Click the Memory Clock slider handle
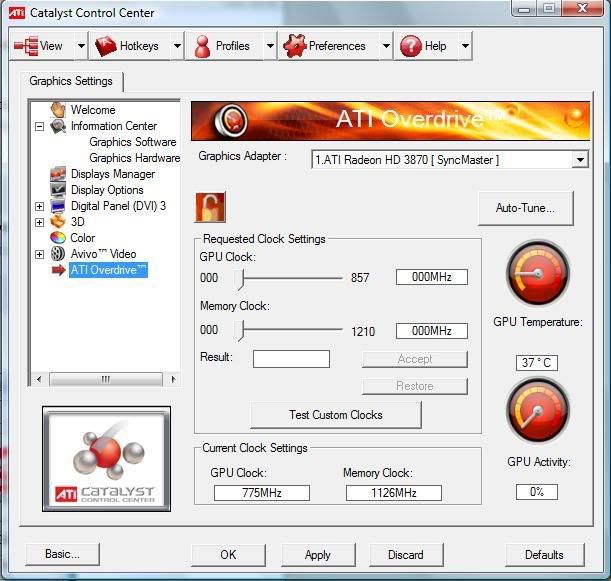 point(240,331)
